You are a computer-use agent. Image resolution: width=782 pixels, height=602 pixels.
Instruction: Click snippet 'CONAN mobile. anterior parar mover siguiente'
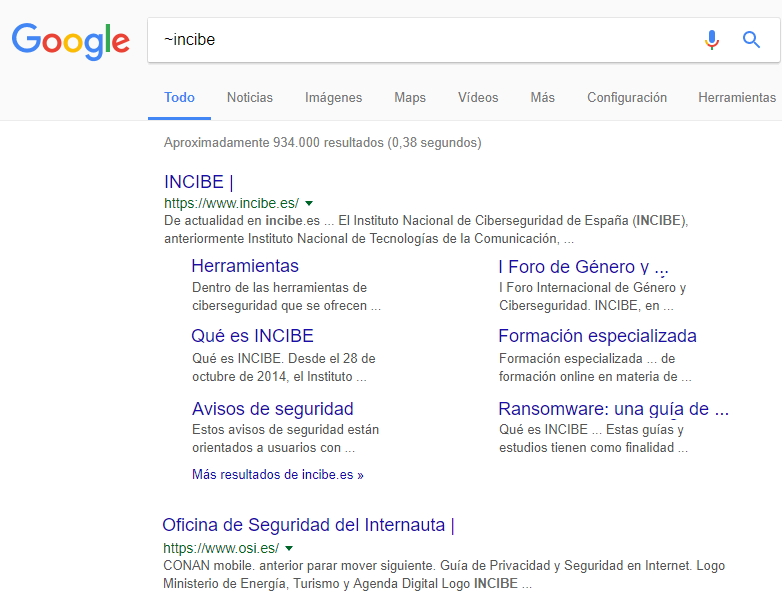click(298, 566)
